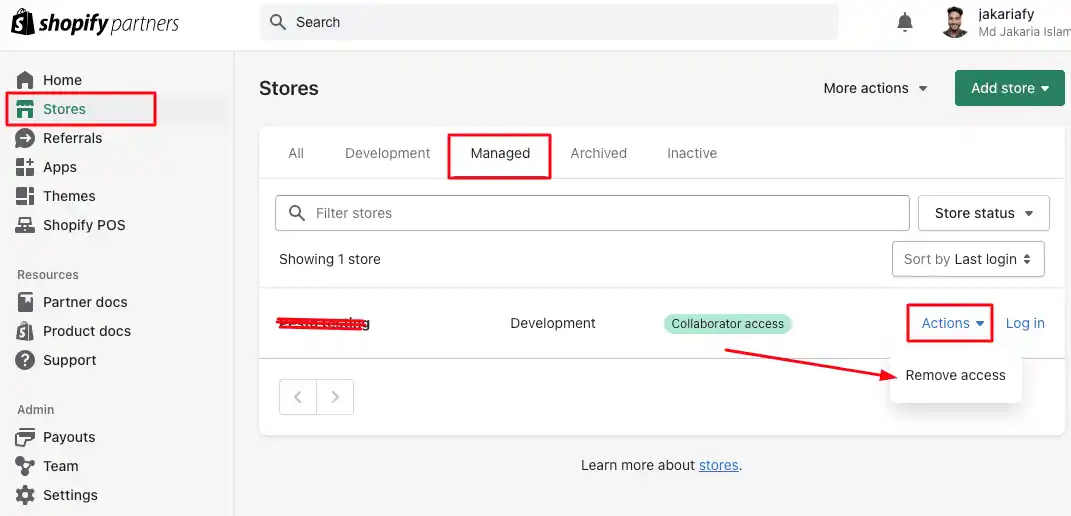Screen dimensions: 1071x516
Task: Click the user profile avatar photo
Action: point(955,23)
